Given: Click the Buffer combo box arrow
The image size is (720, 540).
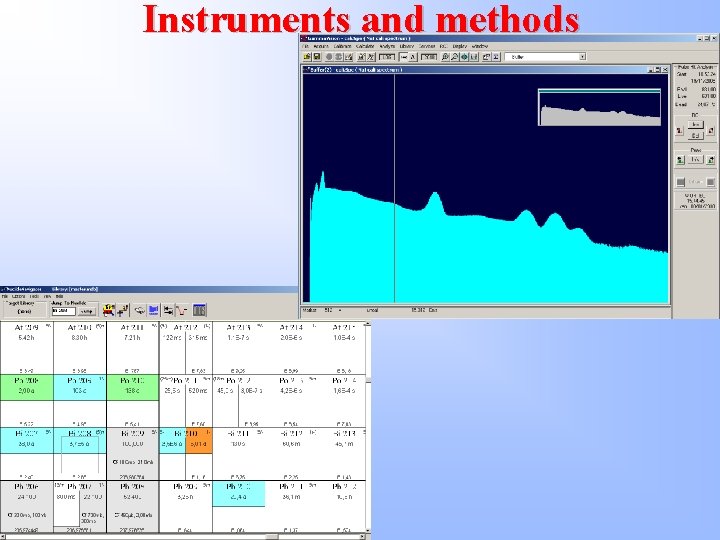Looking at the screenshot, I should (x=582, y=57).
